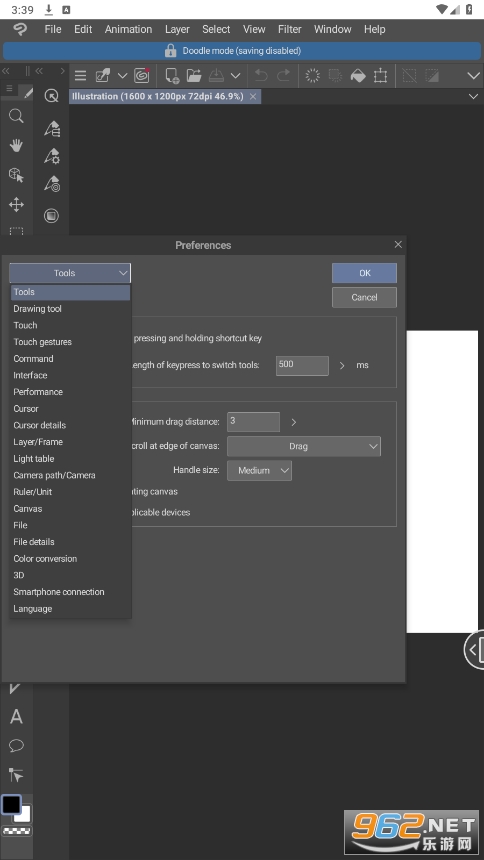
Task: Open the Tools category dropdown
Action: pyautogui.click(x=70, y=273)
